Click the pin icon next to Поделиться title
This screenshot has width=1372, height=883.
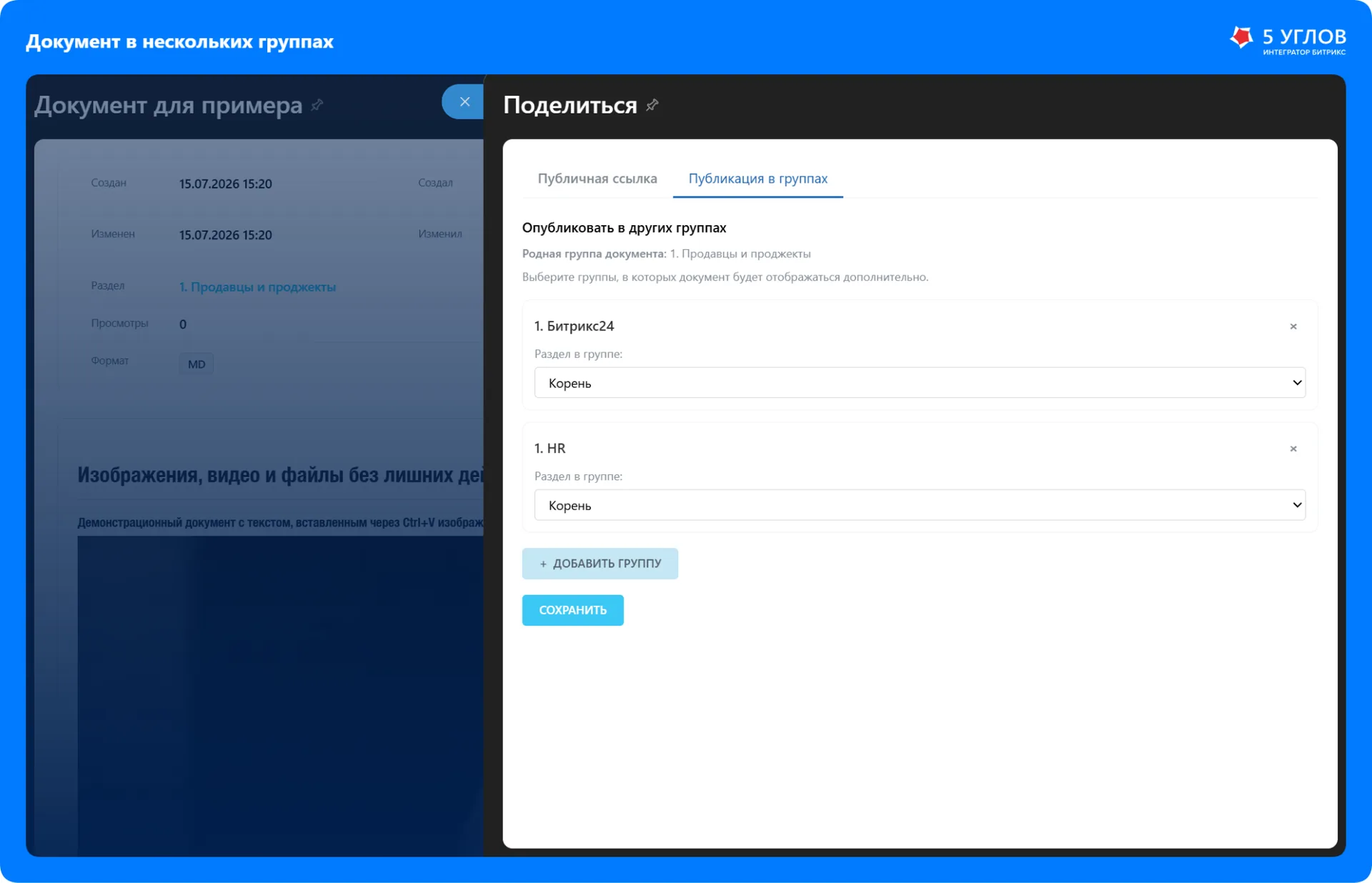pos(652,105)
